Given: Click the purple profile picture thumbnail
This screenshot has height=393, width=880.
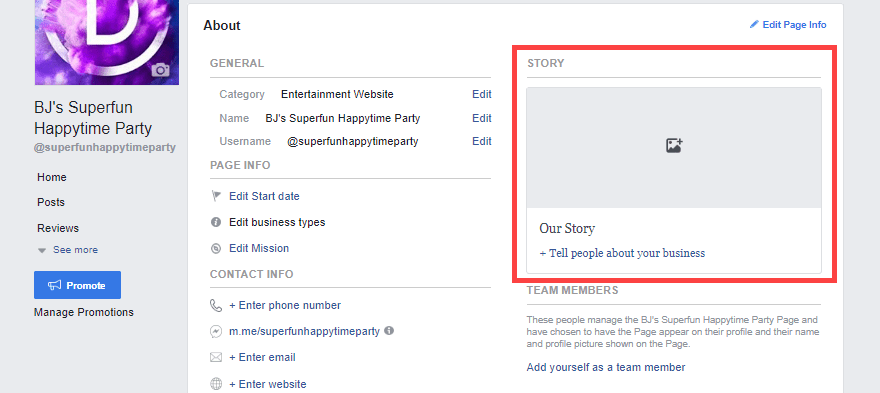Looking at the screenshot, I should pyautogui.click(x=107, y=42).
